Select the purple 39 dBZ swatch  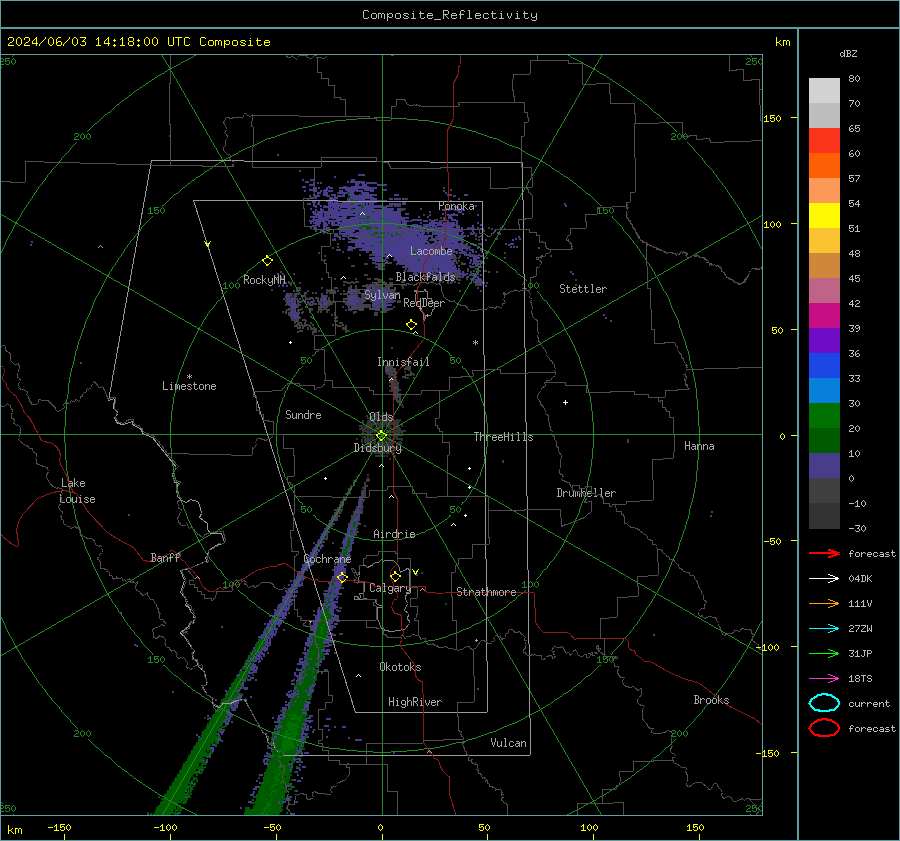pos(824,340)
